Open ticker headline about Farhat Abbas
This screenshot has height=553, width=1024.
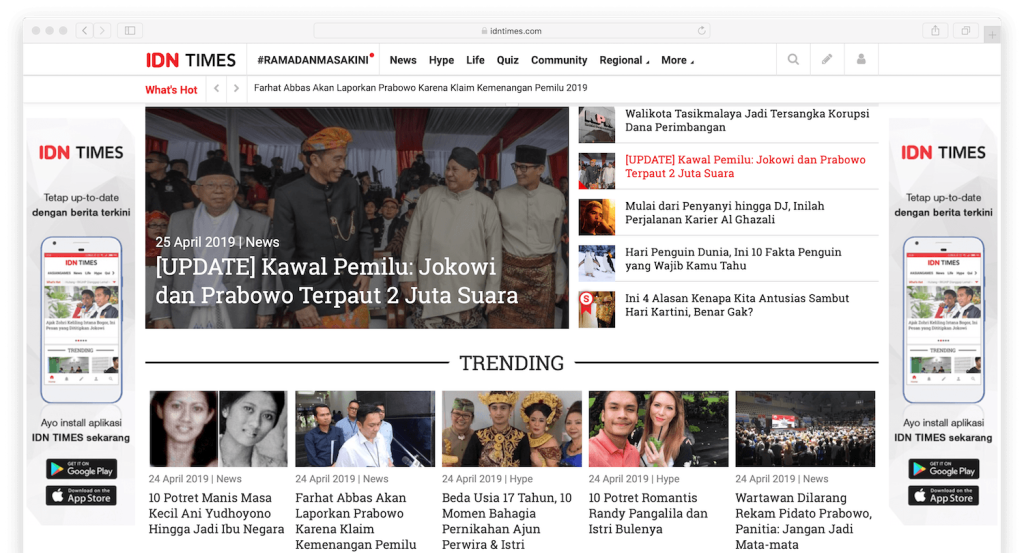pyautogui.click(x=421, y=87)
